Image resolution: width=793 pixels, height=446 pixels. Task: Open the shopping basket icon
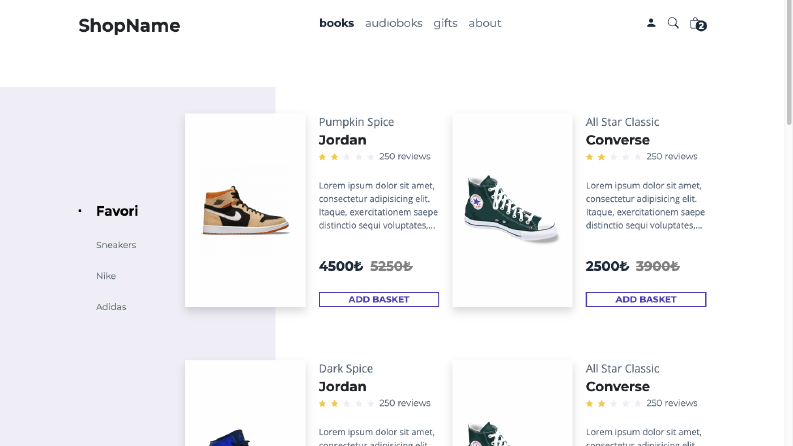(697, 23)
